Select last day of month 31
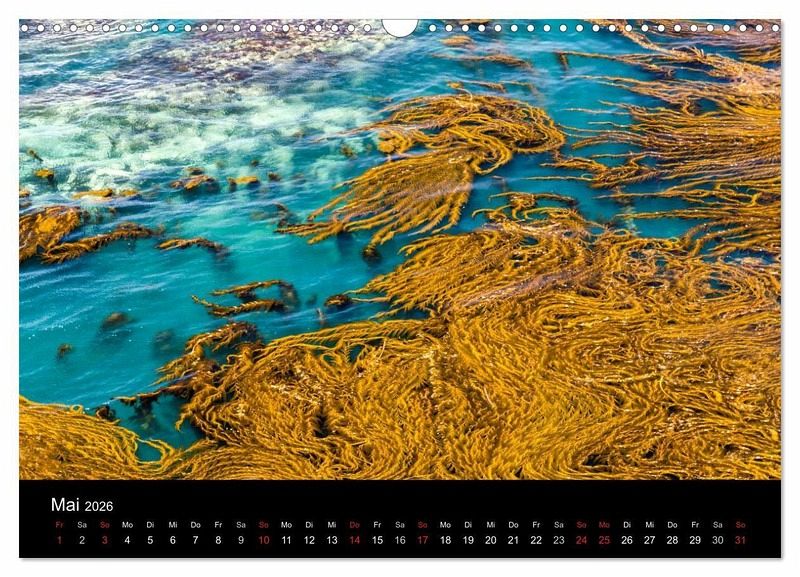This screenshot has height=577, width=800. [740, 540]
